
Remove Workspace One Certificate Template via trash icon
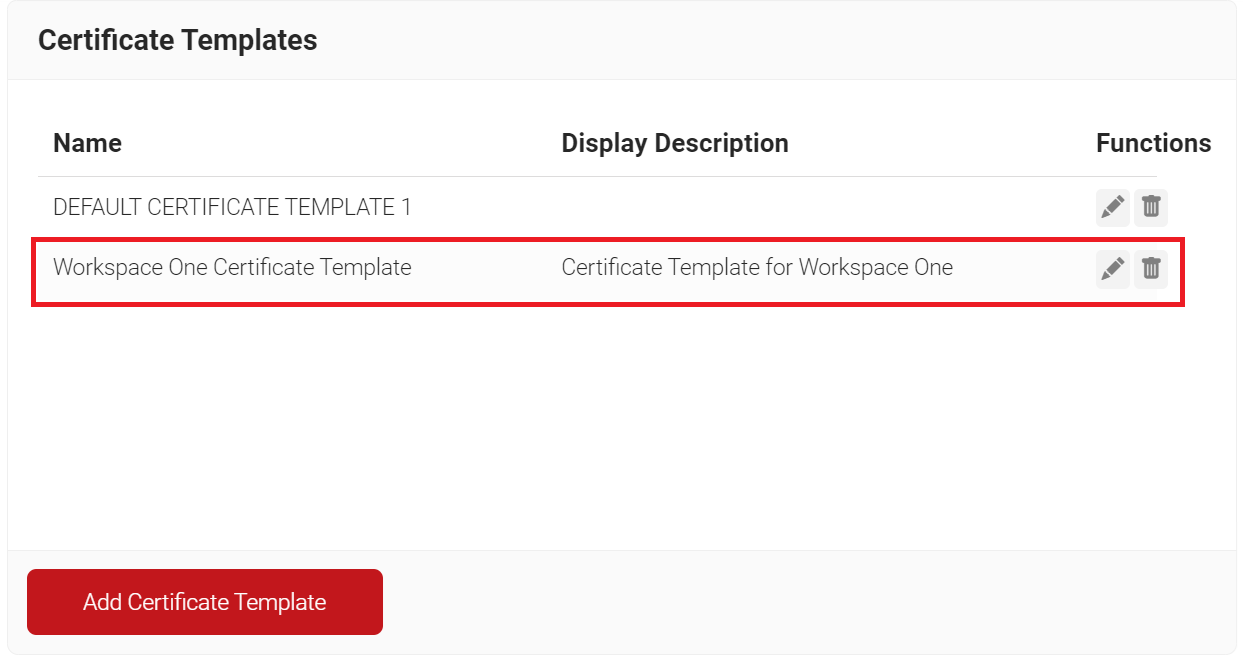tap(1151, 268)
